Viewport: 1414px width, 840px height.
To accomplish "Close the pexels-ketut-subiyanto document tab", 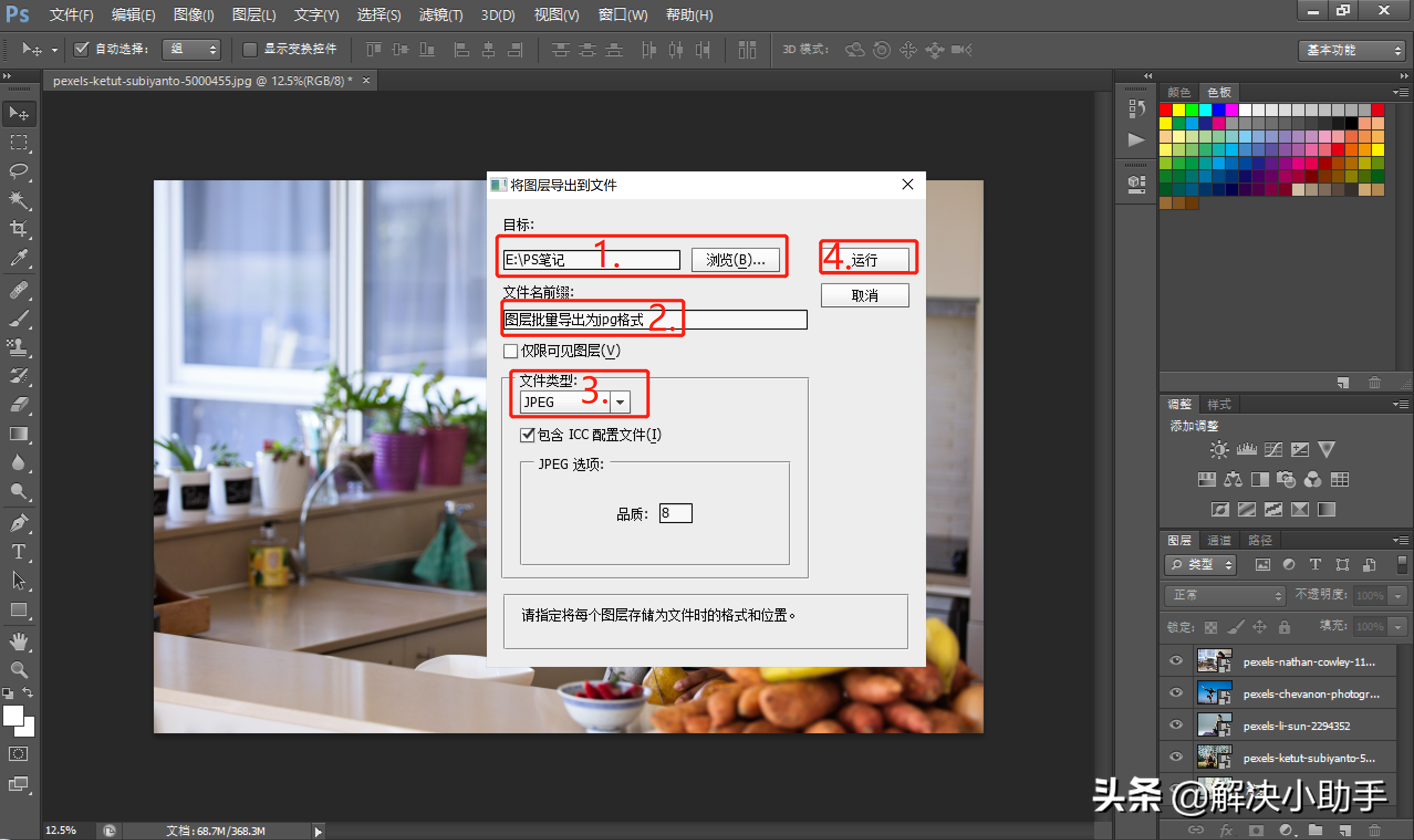I will point(366,80).
